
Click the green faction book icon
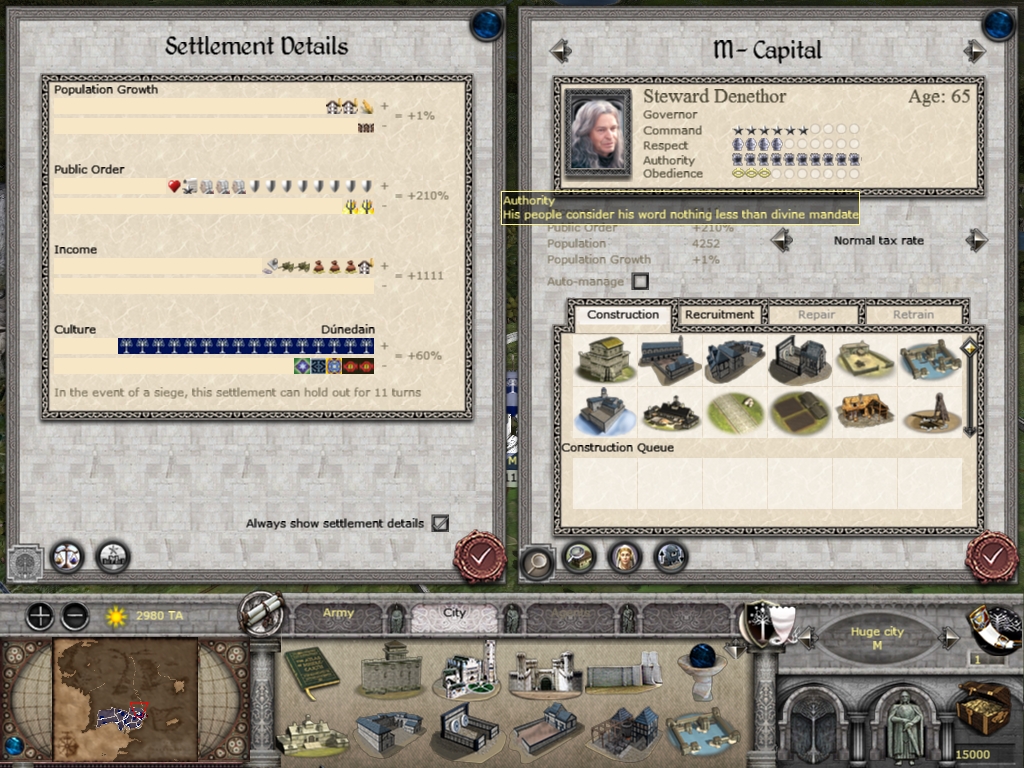(312, 675)
